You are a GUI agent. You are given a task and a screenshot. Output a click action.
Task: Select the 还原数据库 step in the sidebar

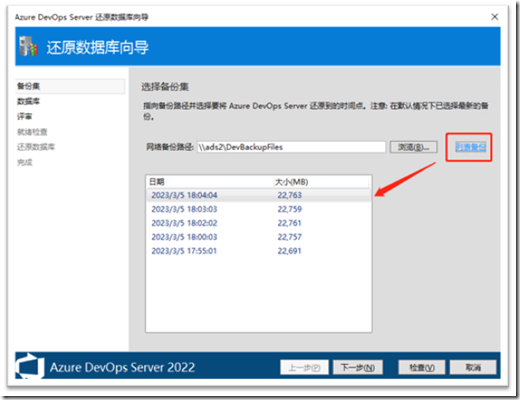pyautogui.click(x=36, y=147)
